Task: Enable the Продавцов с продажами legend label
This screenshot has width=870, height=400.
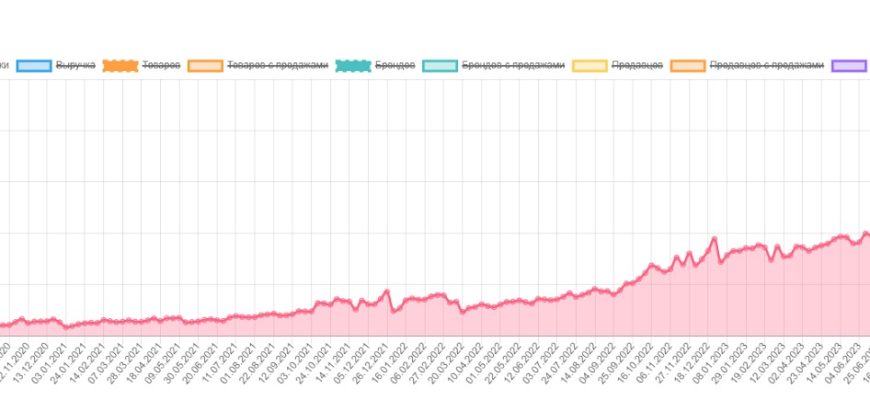Action: click(x=767, y=65)
